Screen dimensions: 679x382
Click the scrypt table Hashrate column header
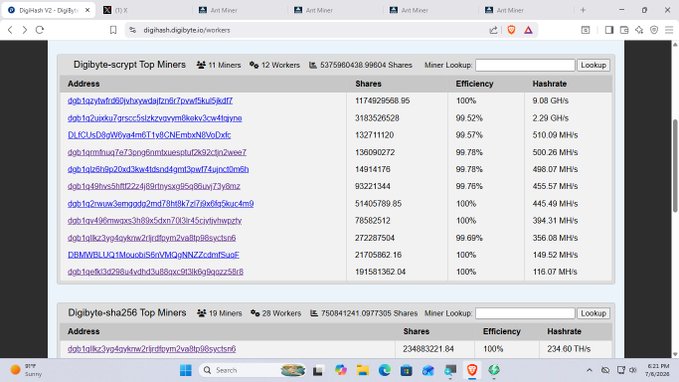click(x=550, y=84)
